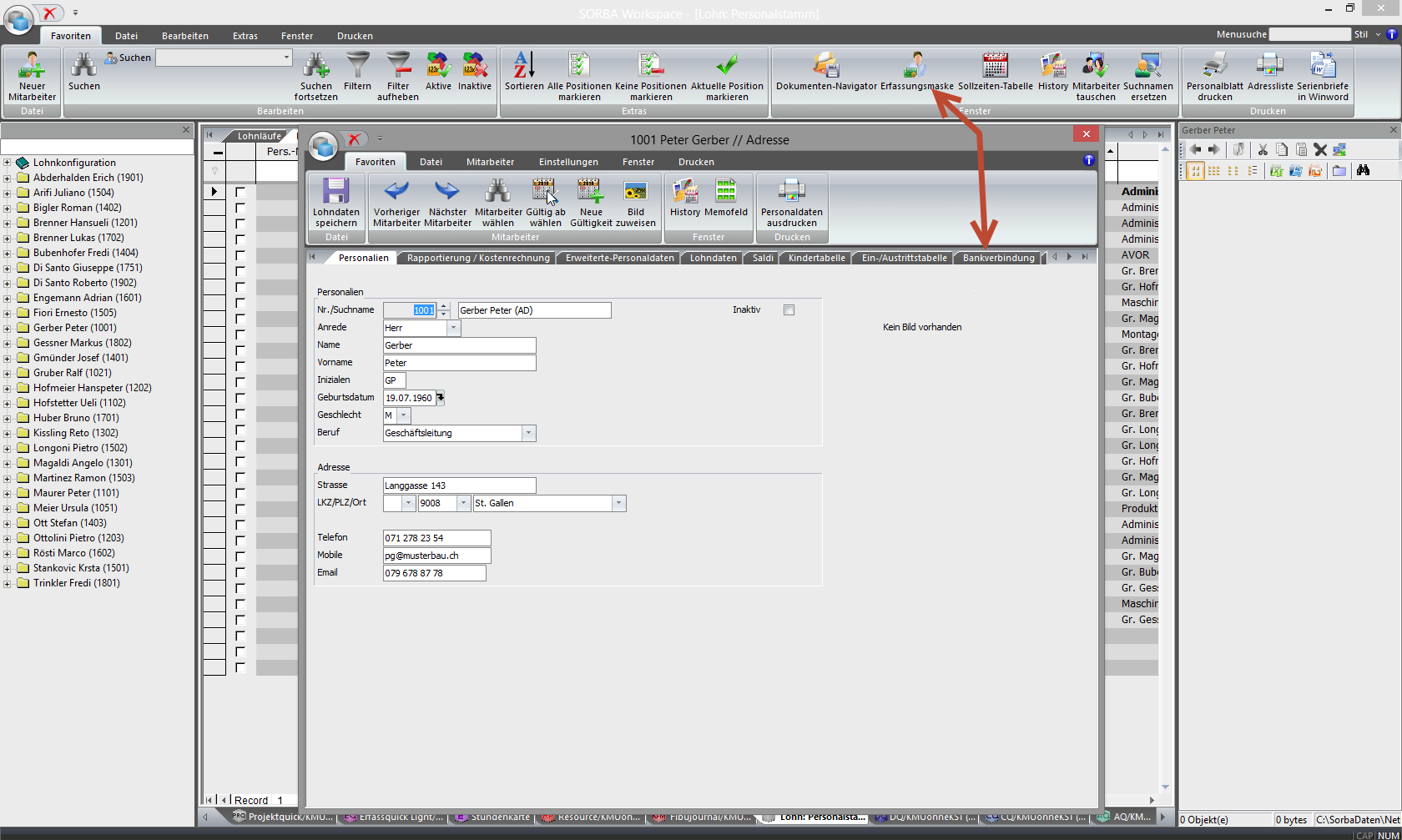1402x840 pixels.
Task: Click Mitarbeiter wählen binoculars
Action: 498,202
